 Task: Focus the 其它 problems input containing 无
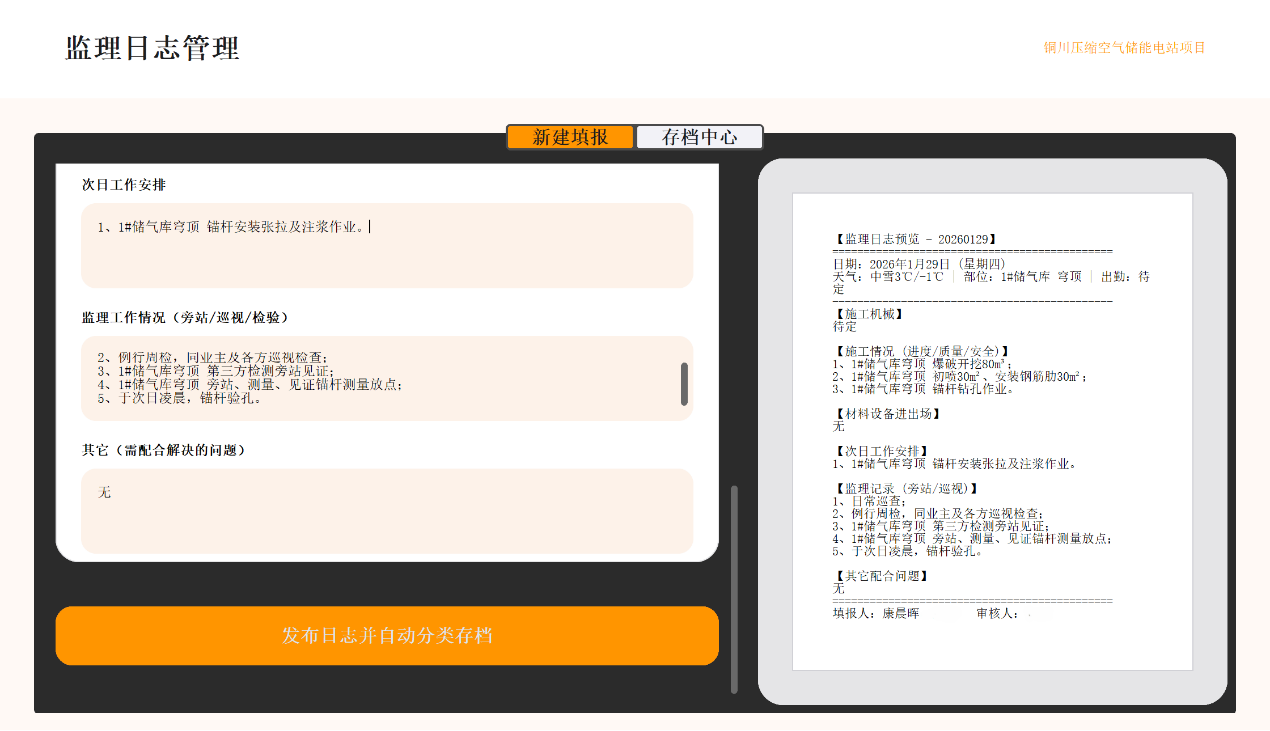[387, 511]
